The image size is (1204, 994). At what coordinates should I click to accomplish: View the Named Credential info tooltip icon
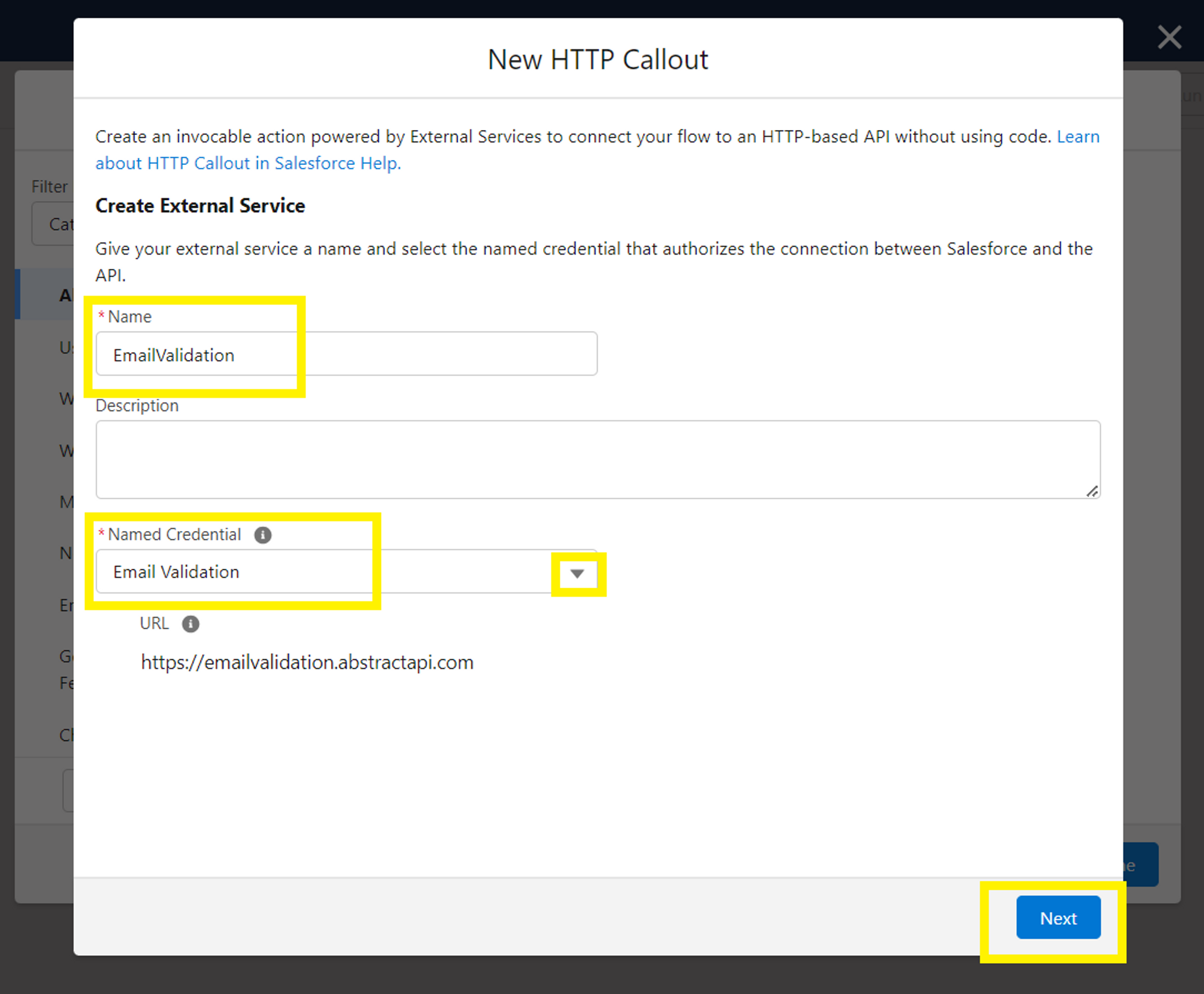coord(263,535)
